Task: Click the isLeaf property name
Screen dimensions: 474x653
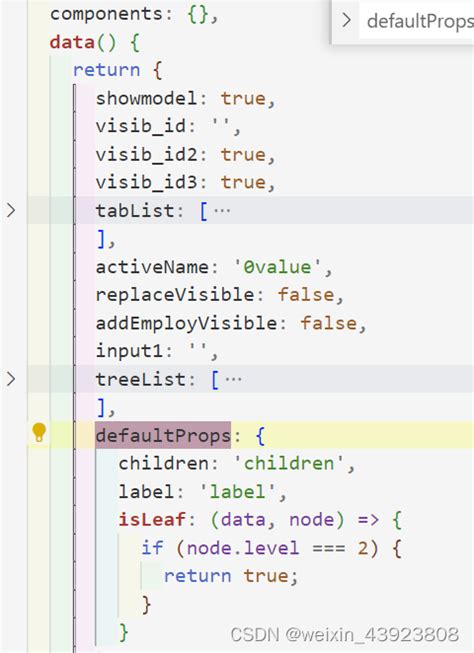Action: pyautogui.click(x=152, y=519)
